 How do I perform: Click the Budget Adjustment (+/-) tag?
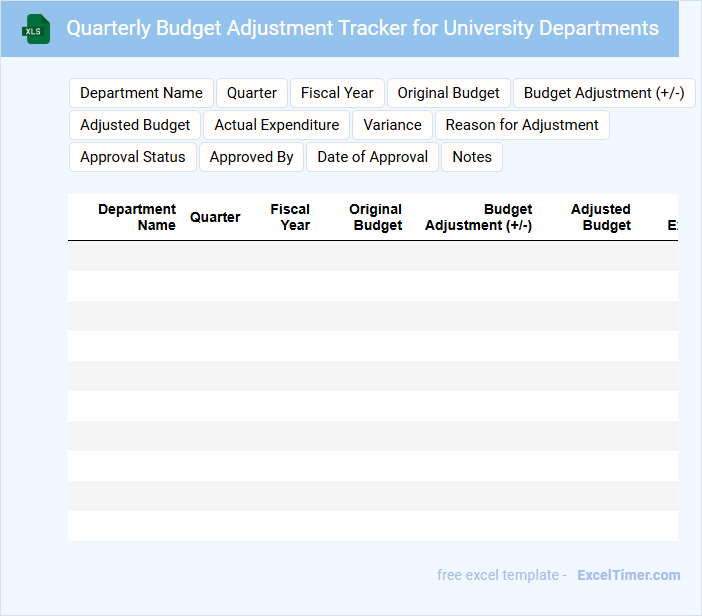(604, 93)
